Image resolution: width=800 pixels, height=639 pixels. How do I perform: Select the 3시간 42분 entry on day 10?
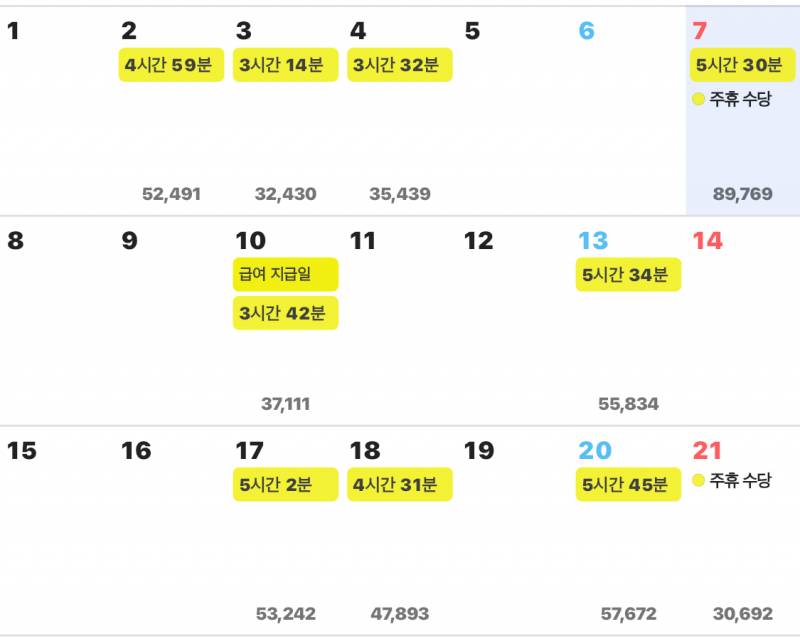pos(285,313)
